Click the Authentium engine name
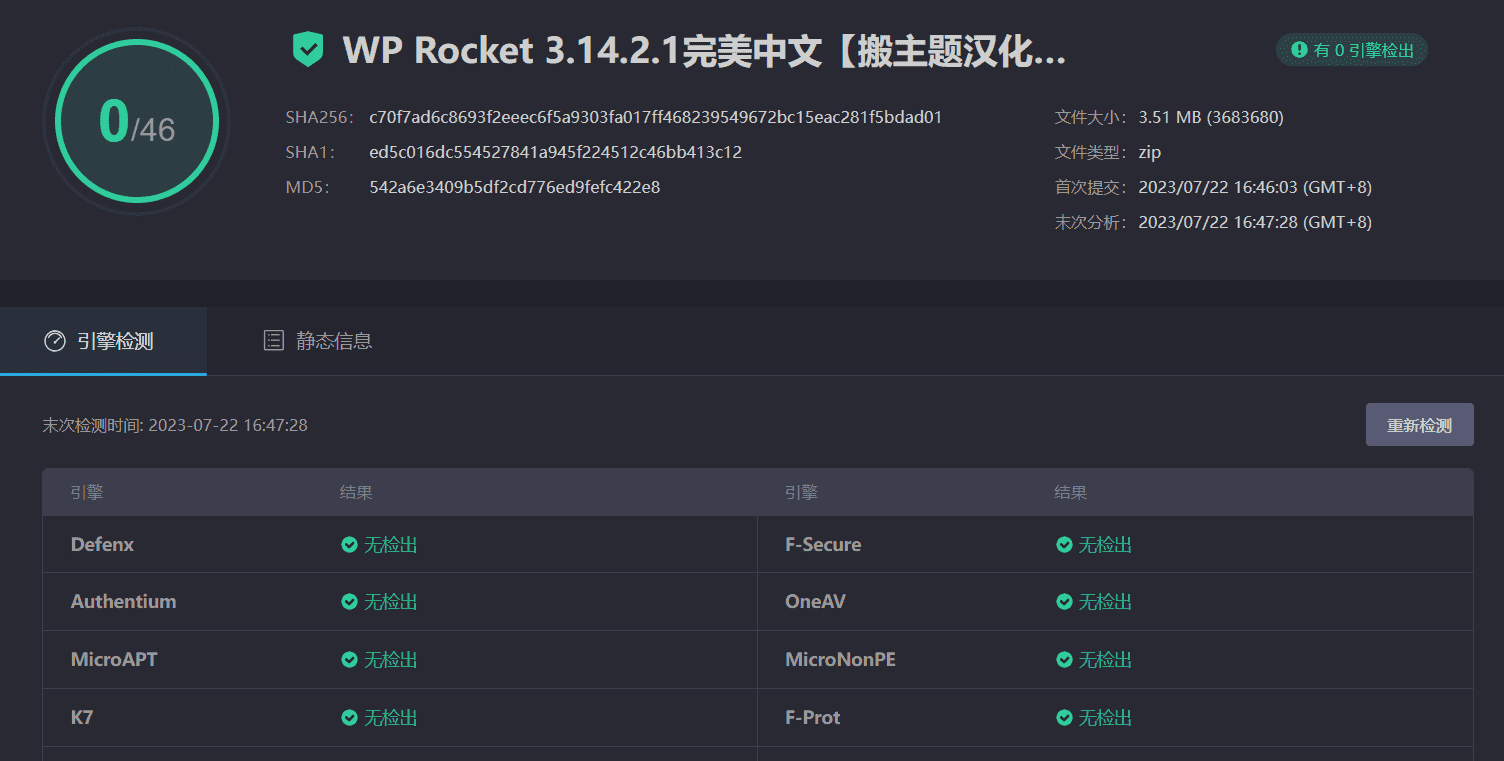This screenshot has width=1504, height=761. [123, 602]
